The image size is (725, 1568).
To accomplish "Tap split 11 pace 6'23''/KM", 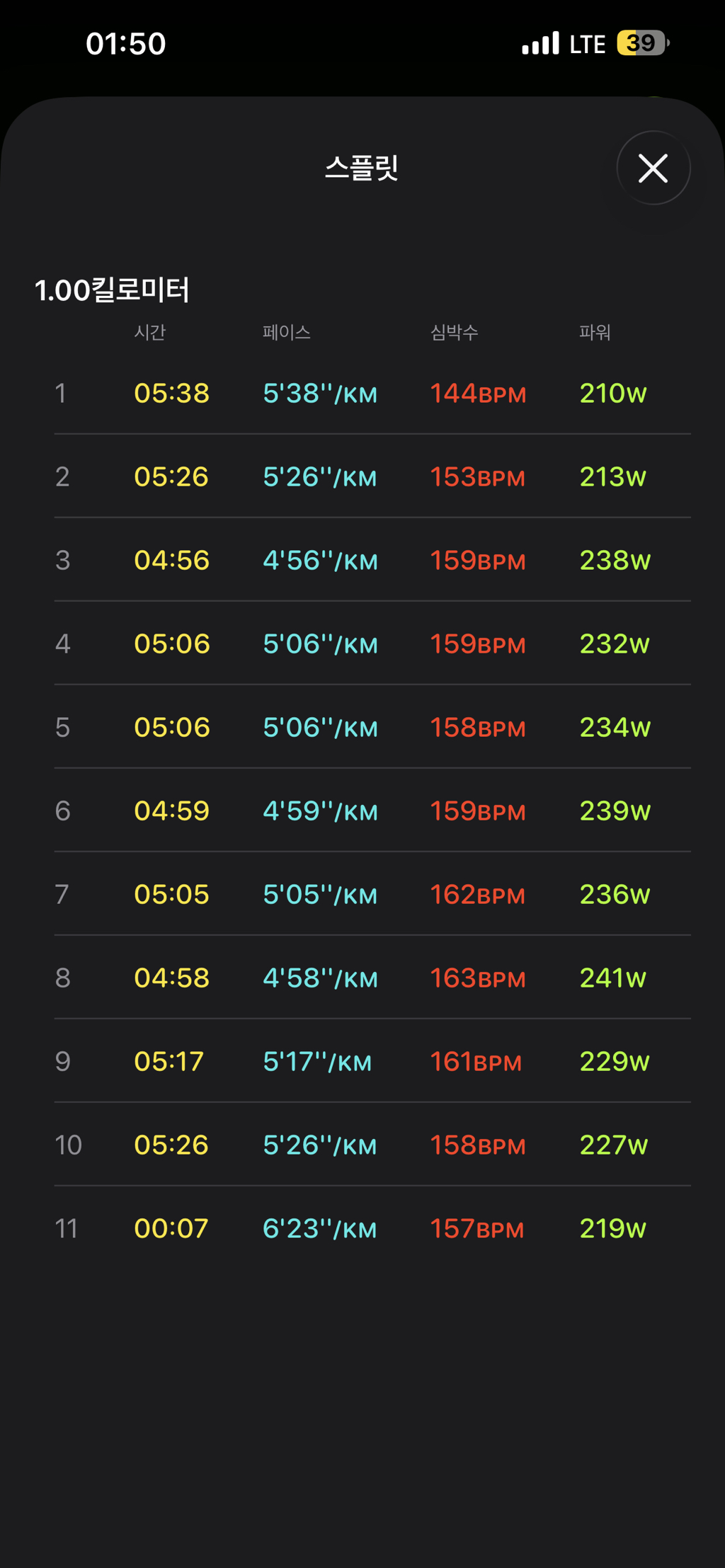I will [x=320, y=1229].
